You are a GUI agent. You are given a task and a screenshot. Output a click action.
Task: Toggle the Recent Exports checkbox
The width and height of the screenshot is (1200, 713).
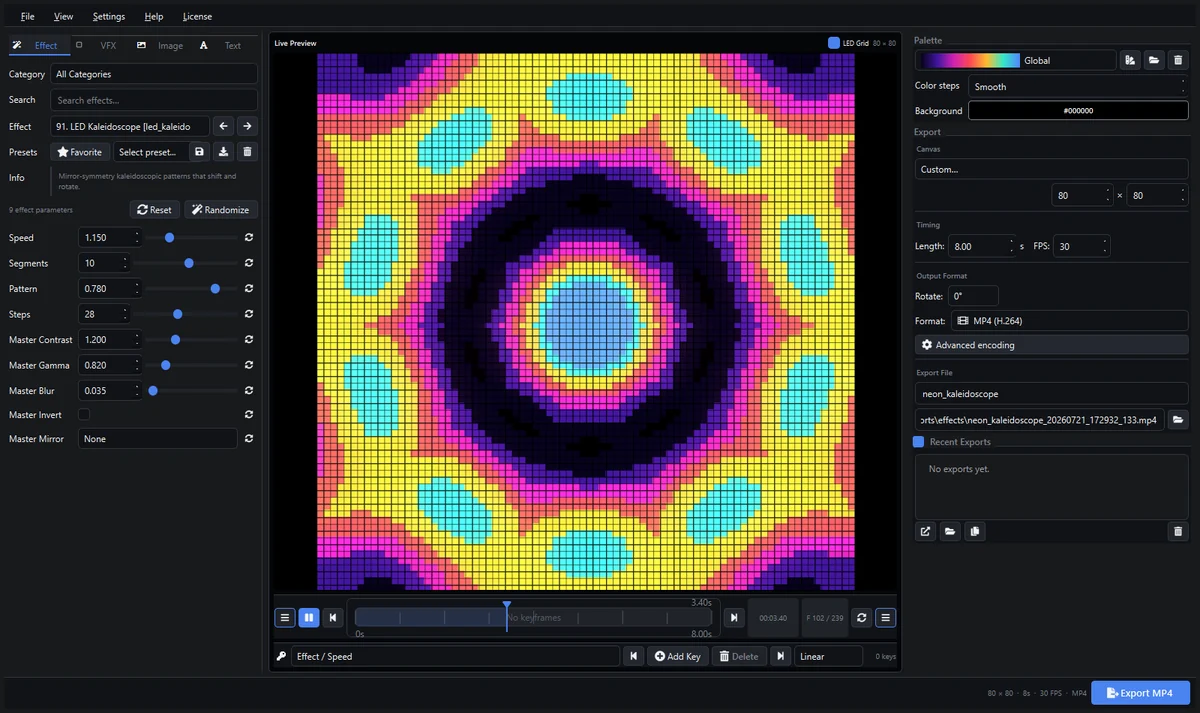click(x=919, y=442)
